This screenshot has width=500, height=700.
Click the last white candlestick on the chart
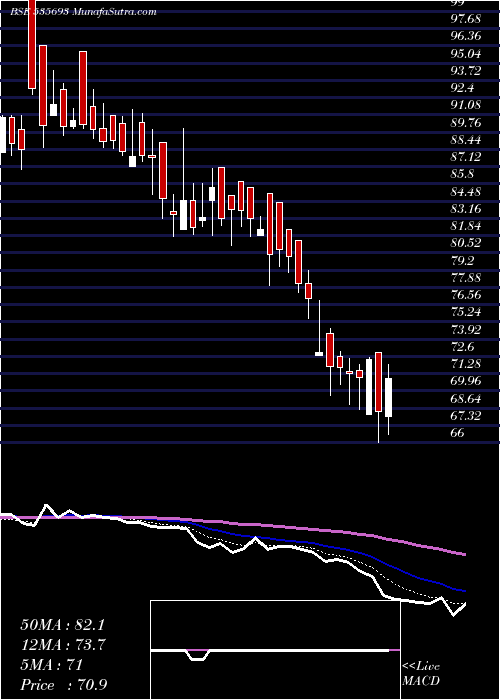tap(388, 398)
